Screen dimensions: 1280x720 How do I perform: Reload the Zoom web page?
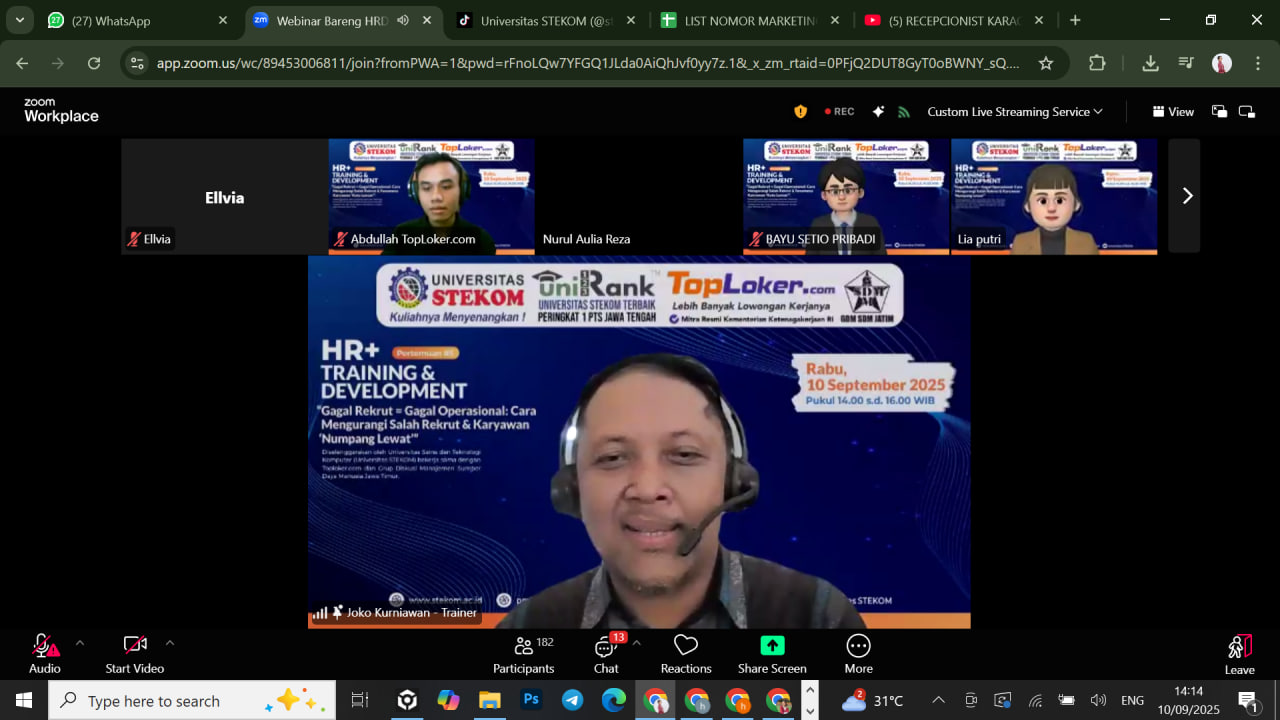(x=94, y=63)
